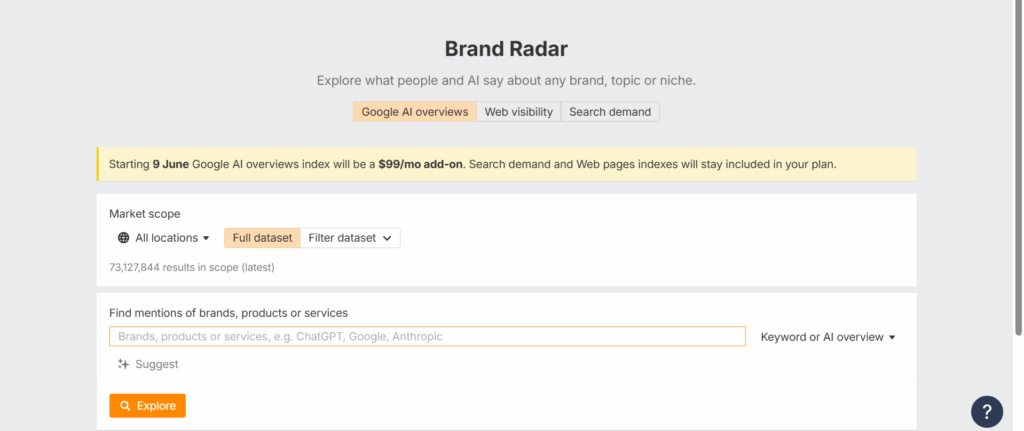The width and height of the screenshot is (1024, 431).
Task: Switch to Google AI overviews tab
Action: coord(415,112)
